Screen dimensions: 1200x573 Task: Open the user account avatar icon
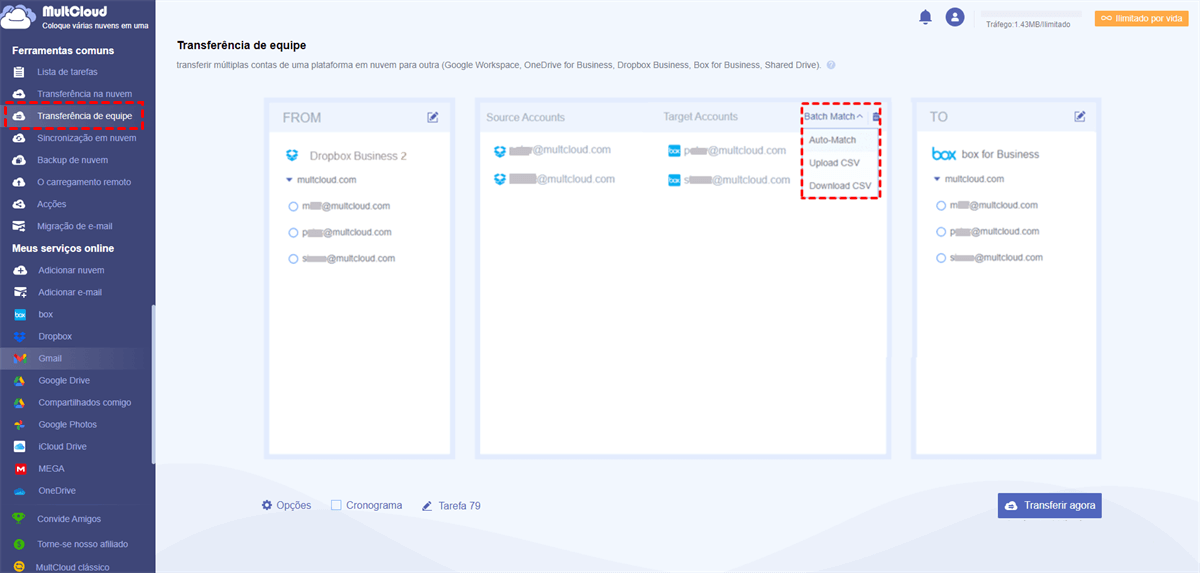955,17
